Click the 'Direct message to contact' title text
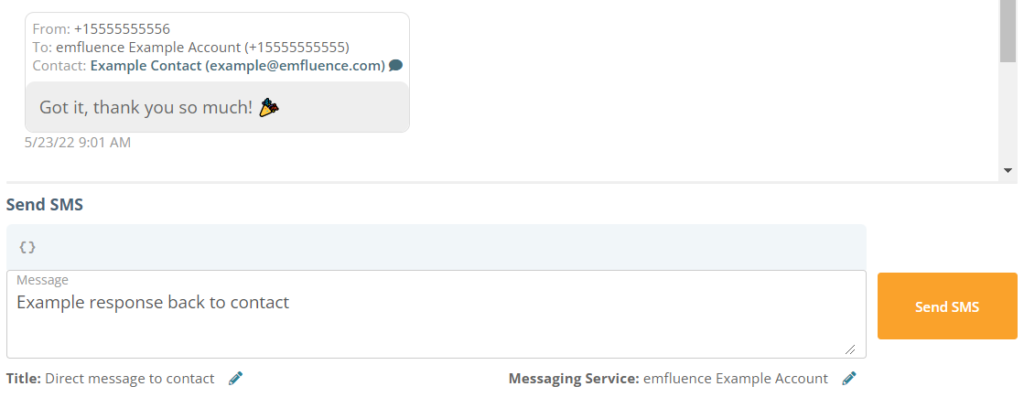The height and width of the screenshot is (408, 1024). [129, 379]
